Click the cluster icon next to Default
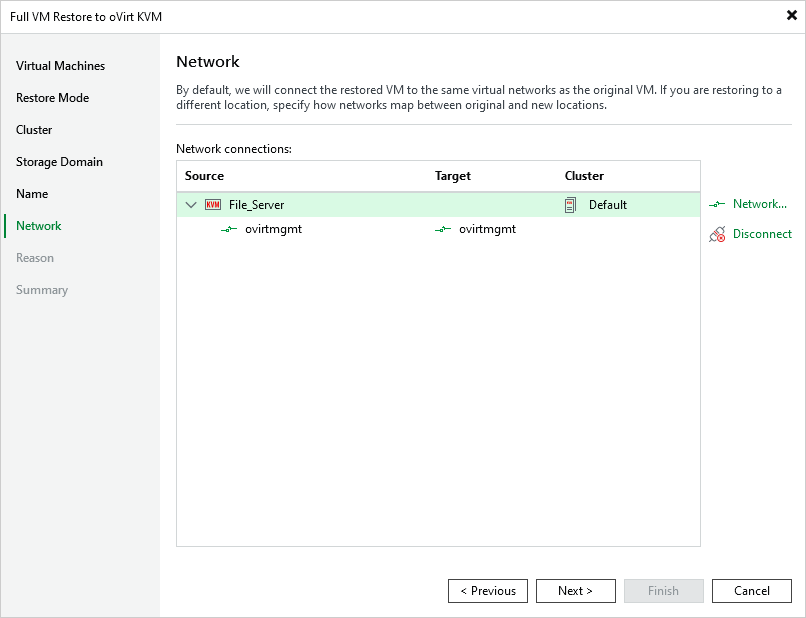806x618 pixels. pos(572,204)
